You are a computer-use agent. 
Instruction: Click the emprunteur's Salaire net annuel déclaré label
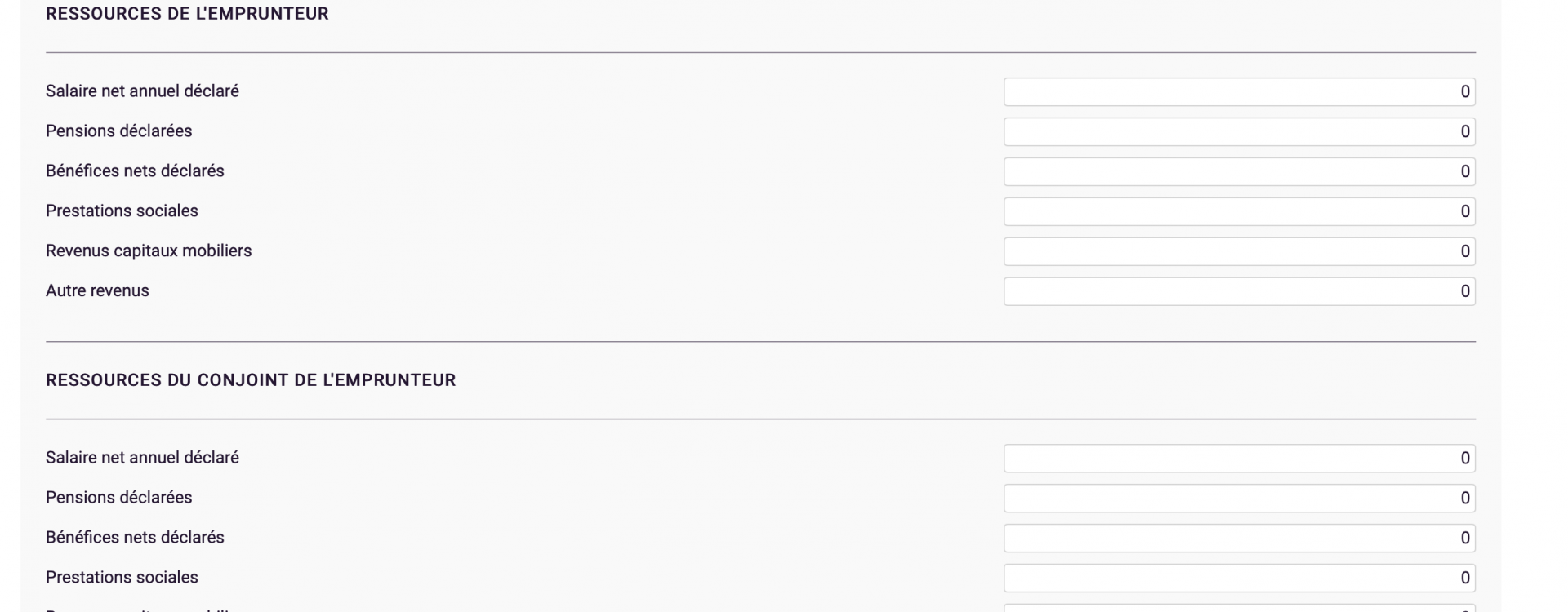[142, 91]
